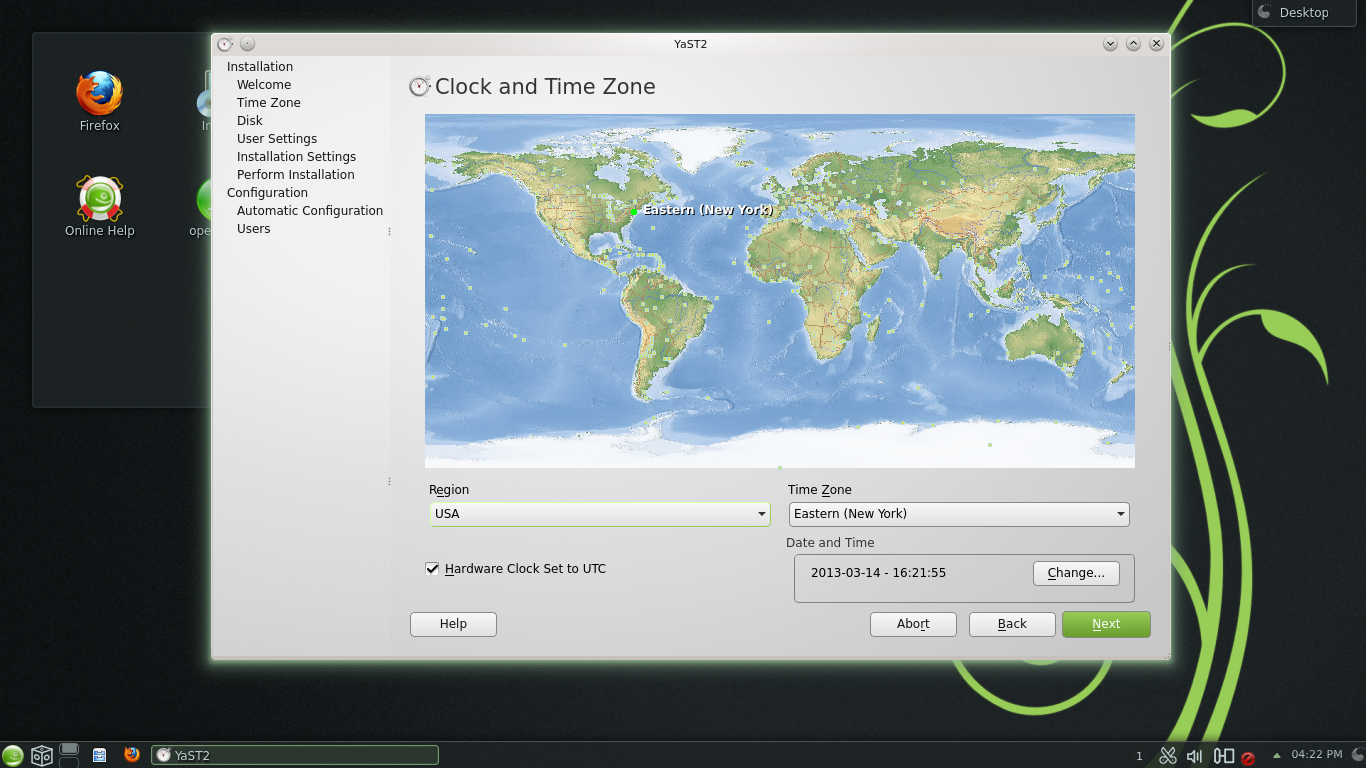Open the volume speaker tray icon
The image size is (1366, 768).
click(1194, 756)
